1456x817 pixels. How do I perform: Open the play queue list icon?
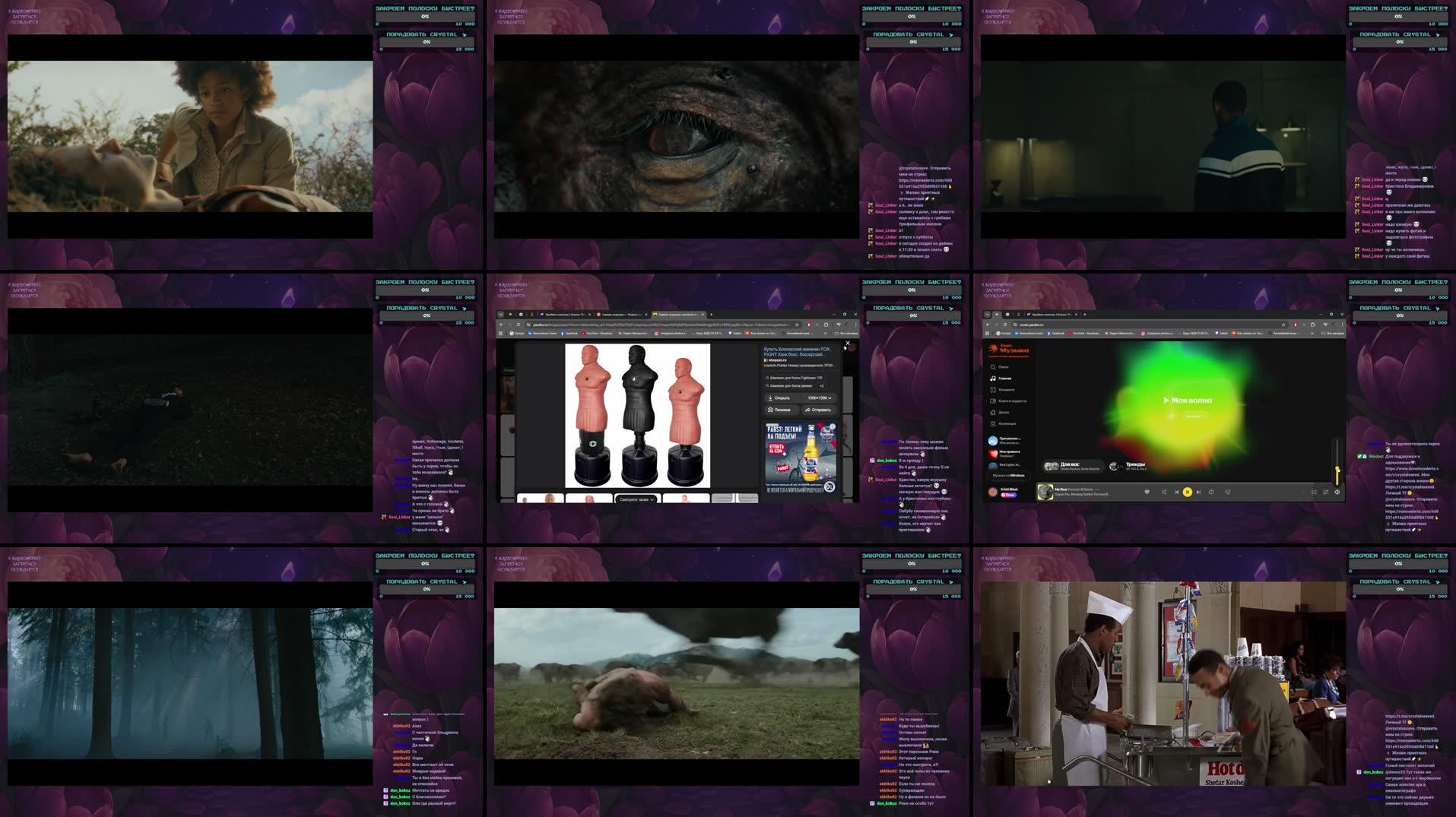1314,492
